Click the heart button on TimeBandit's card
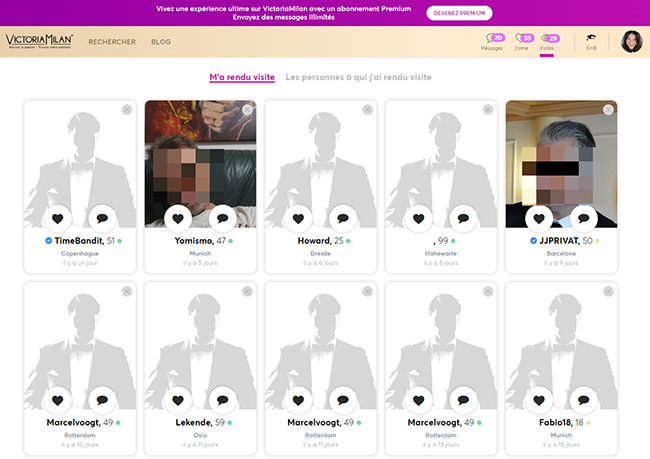650x459 pixels. 57,218
